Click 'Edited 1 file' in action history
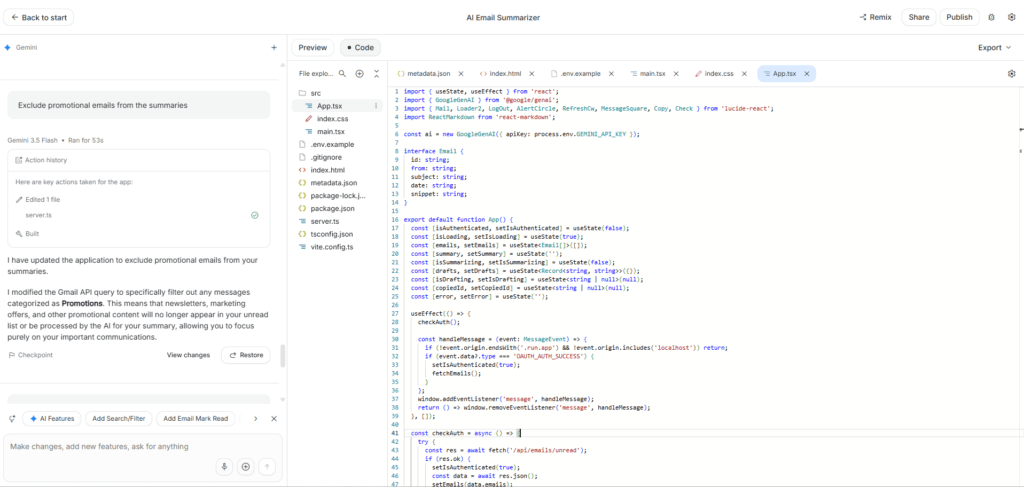This screenshot has height=487, width=1024. (42, 199)
